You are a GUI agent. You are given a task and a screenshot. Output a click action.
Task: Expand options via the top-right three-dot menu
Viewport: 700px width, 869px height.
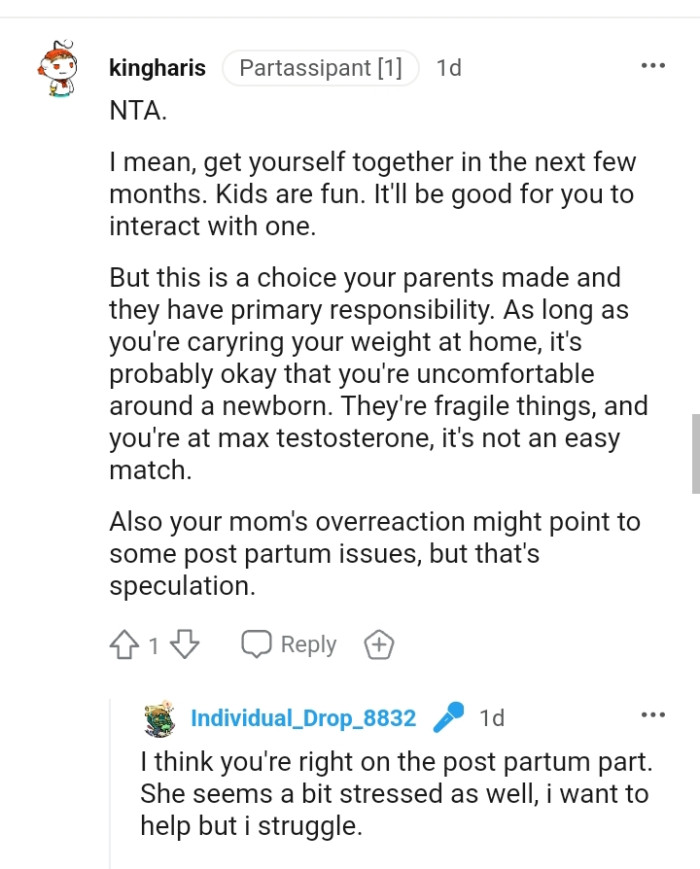652,64
